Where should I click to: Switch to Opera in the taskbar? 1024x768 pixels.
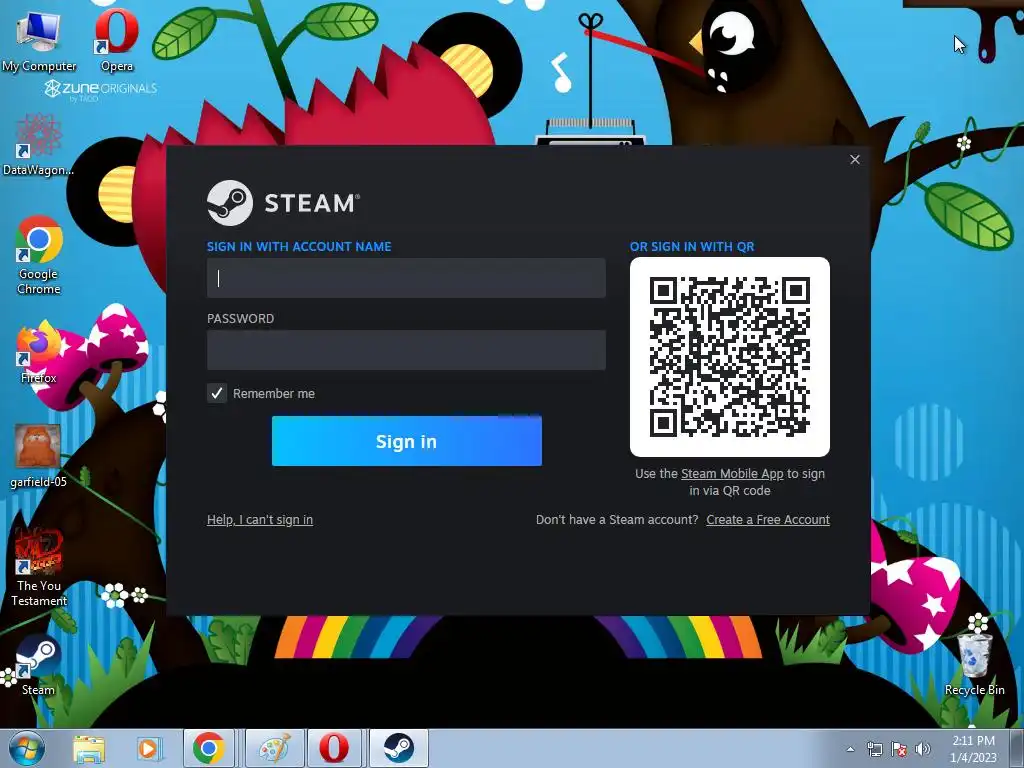334,748
